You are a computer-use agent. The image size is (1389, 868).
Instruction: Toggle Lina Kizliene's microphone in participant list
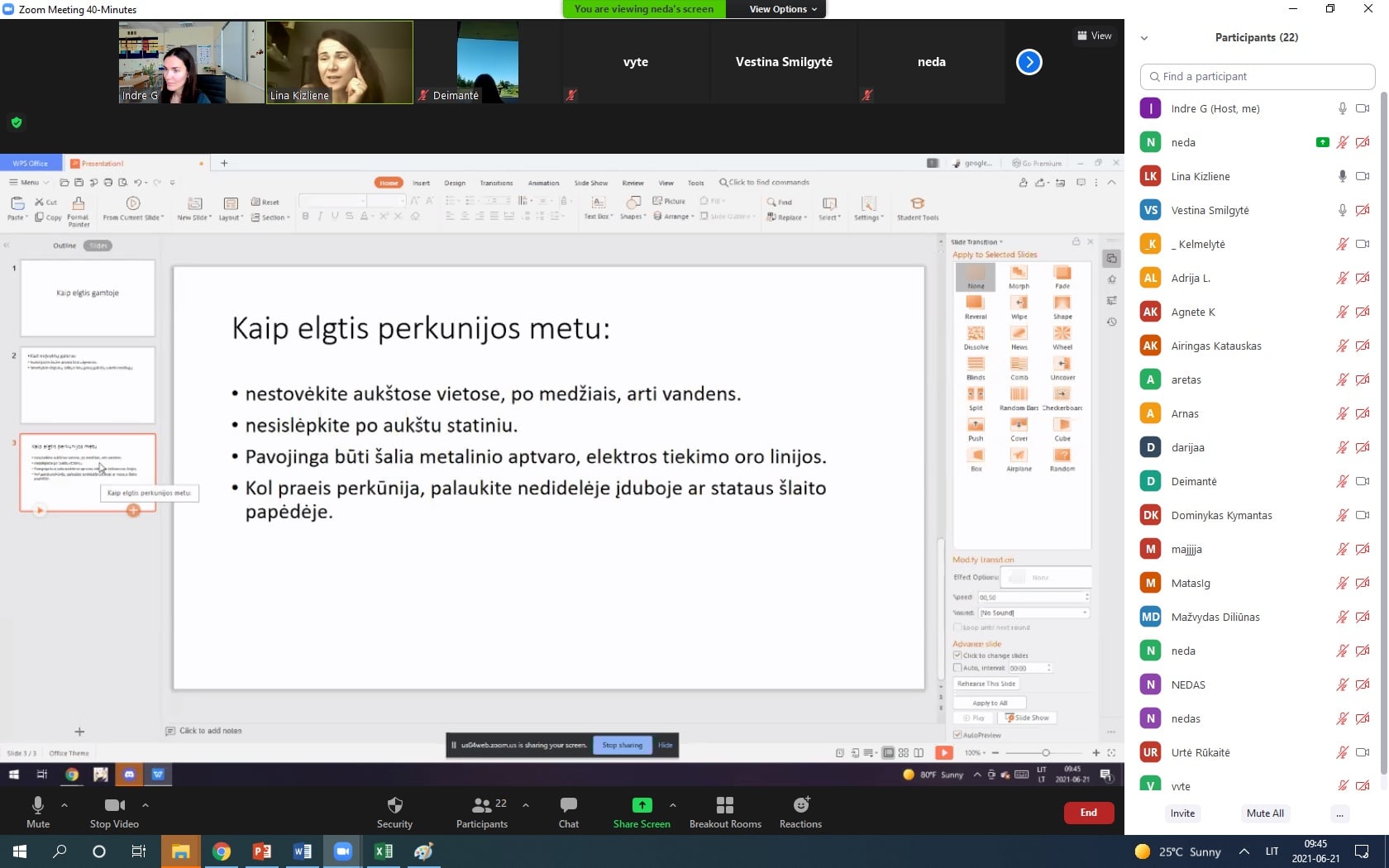[1343, 176]
